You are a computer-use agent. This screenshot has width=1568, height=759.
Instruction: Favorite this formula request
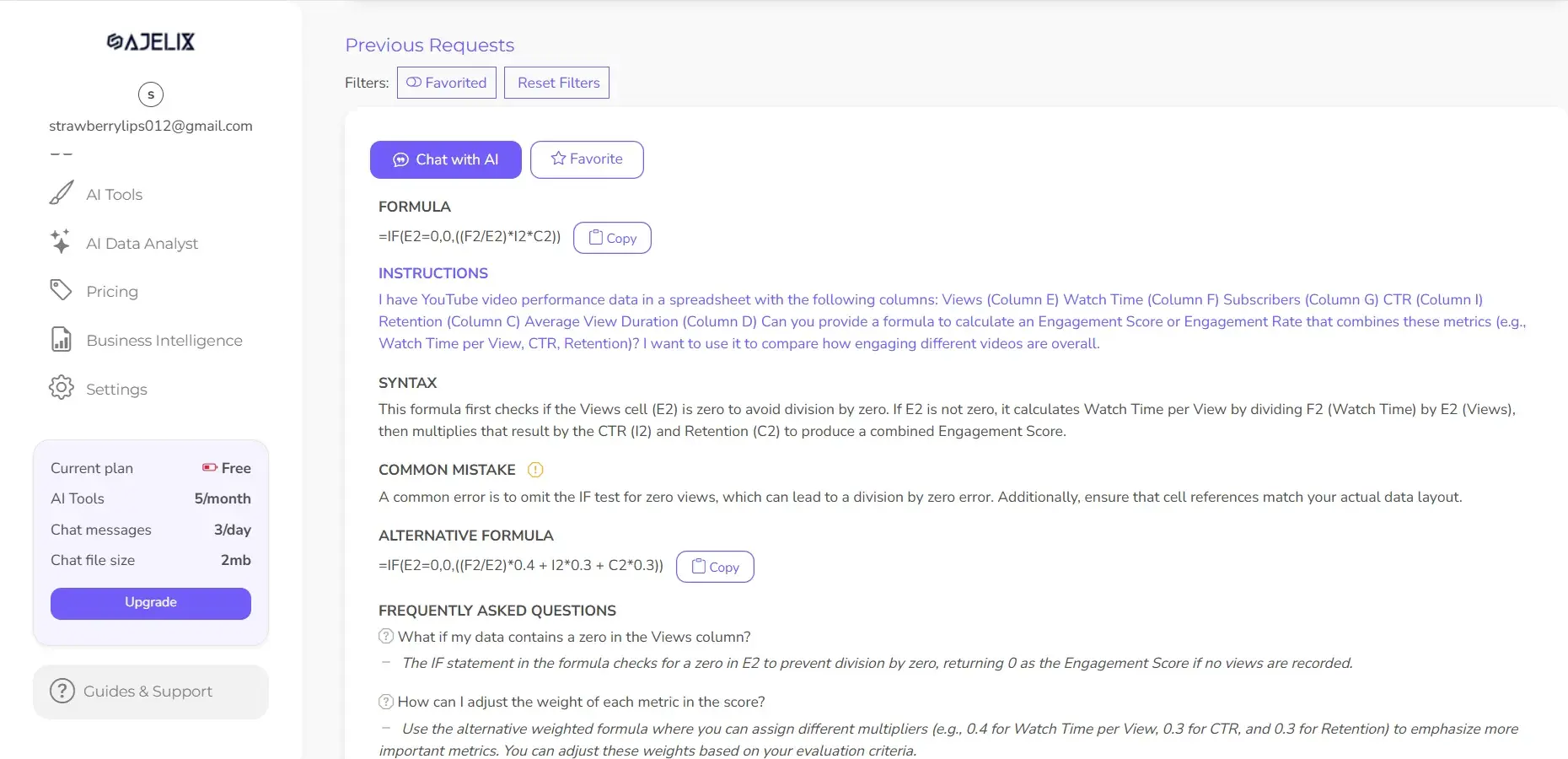click(587, 159)
